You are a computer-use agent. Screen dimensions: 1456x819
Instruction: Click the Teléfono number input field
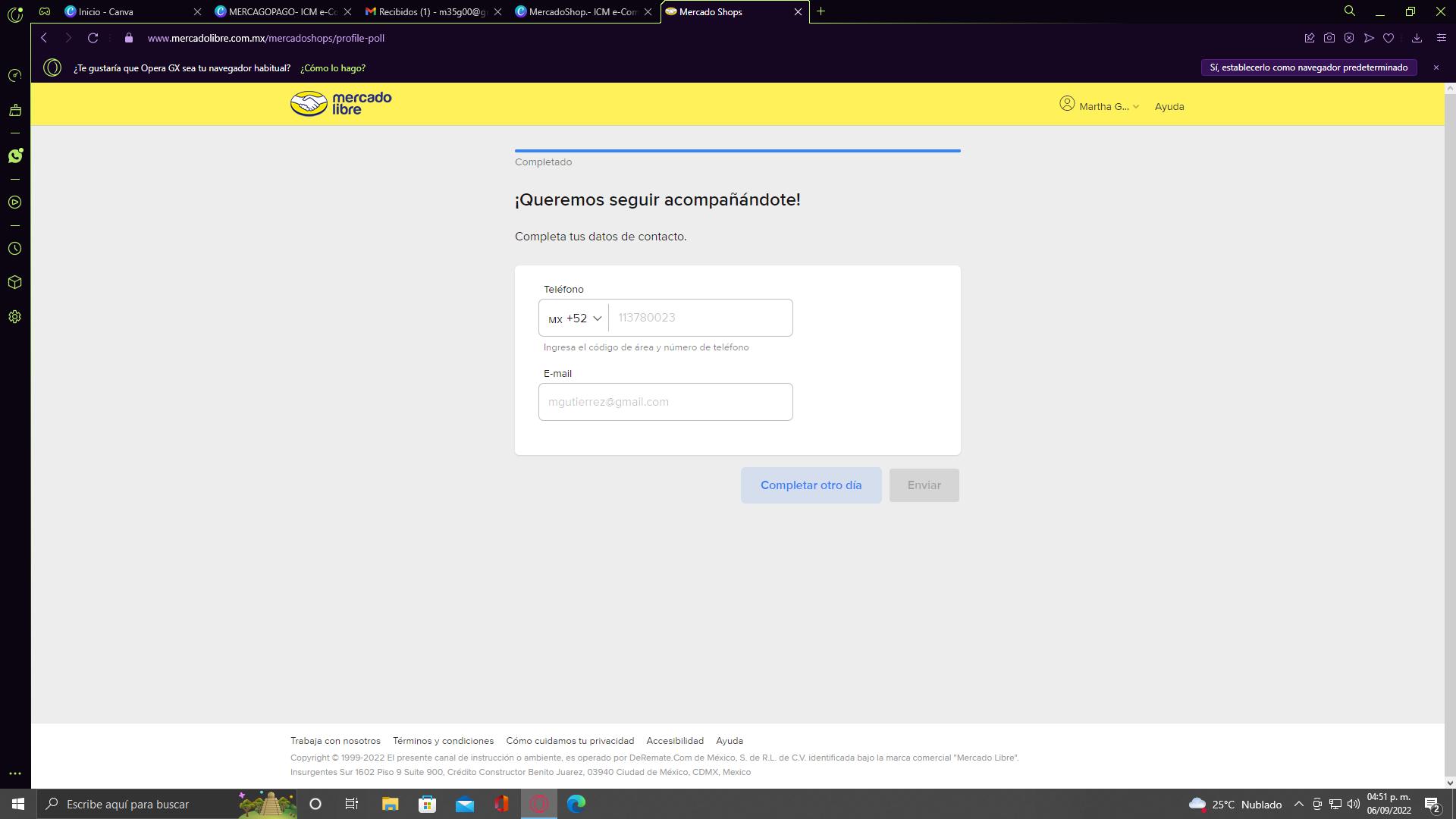(x=700, y=318)
